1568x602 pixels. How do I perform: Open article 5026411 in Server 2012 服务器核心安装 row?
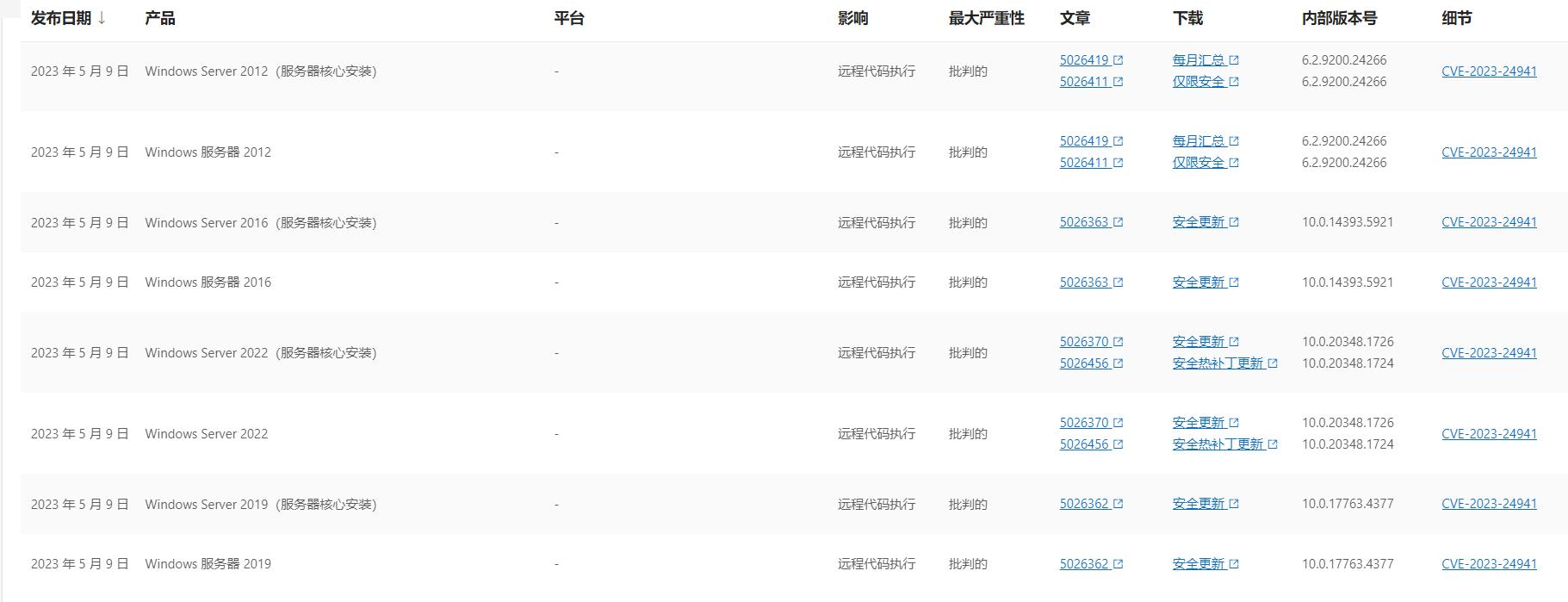click(x=1084, y=82)
